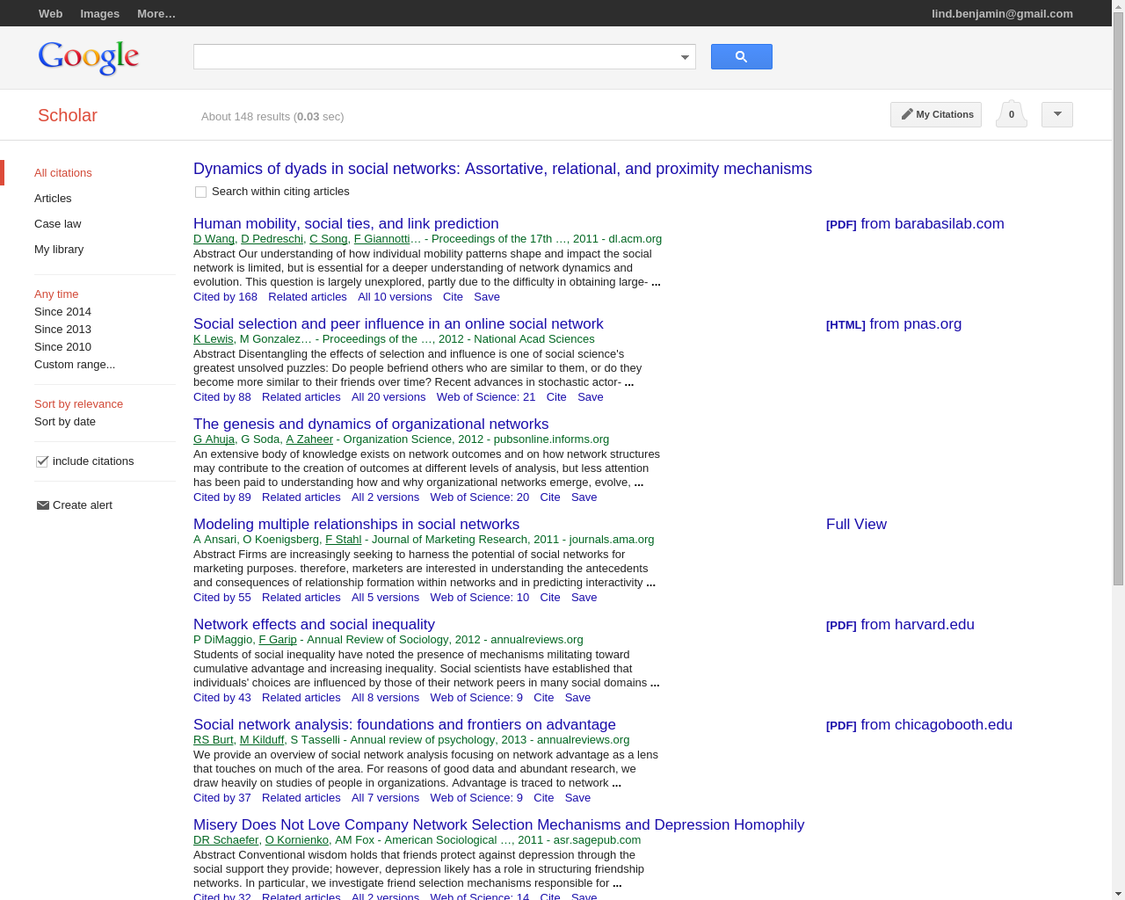The width and height of the screenshot is (1125, 900).
Task: Click Cited by 89
Action: pos(222,497)
